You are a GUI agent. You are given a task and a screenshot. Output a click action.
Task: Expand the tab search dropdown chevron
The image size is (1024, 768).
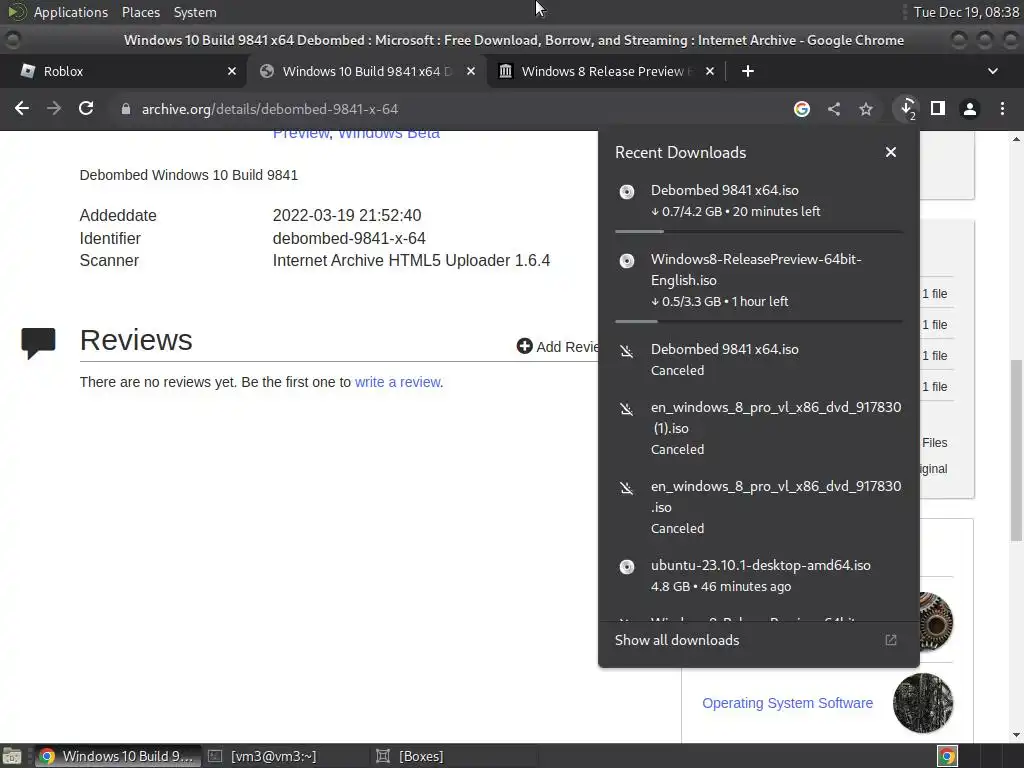click(x=993, y=71)
